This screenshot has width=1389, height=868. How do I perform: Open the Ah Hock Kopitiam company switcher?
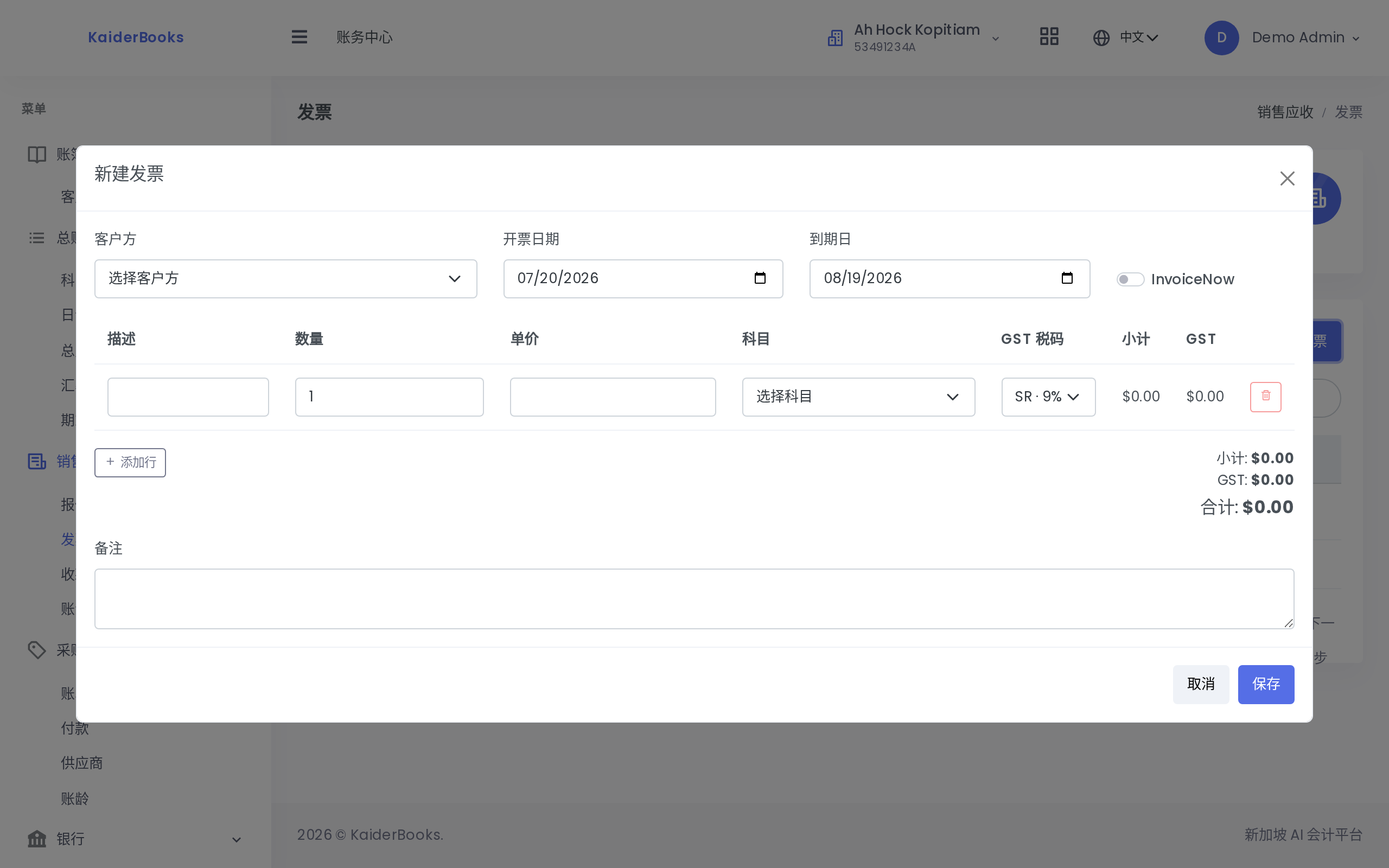pyautogui.click(x=914, y=37)
